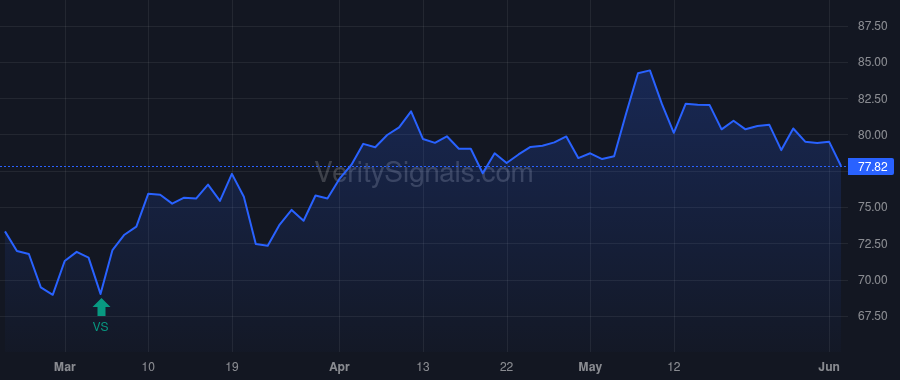Viewport: 900px width, 380px height.
Task: Click the 13 date axis label
Action: tap(423, 367)
